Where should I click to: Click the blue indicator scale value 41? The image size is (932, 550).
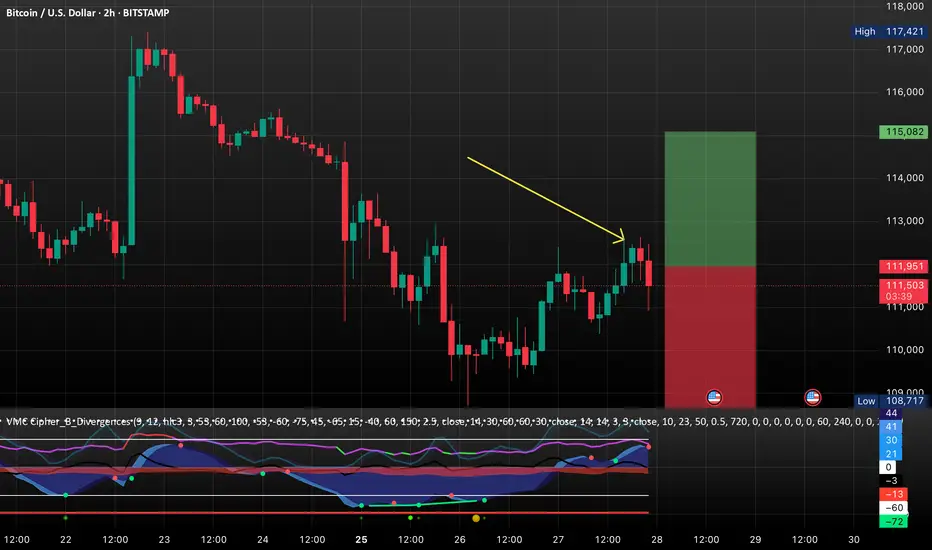tap(891, 426)
